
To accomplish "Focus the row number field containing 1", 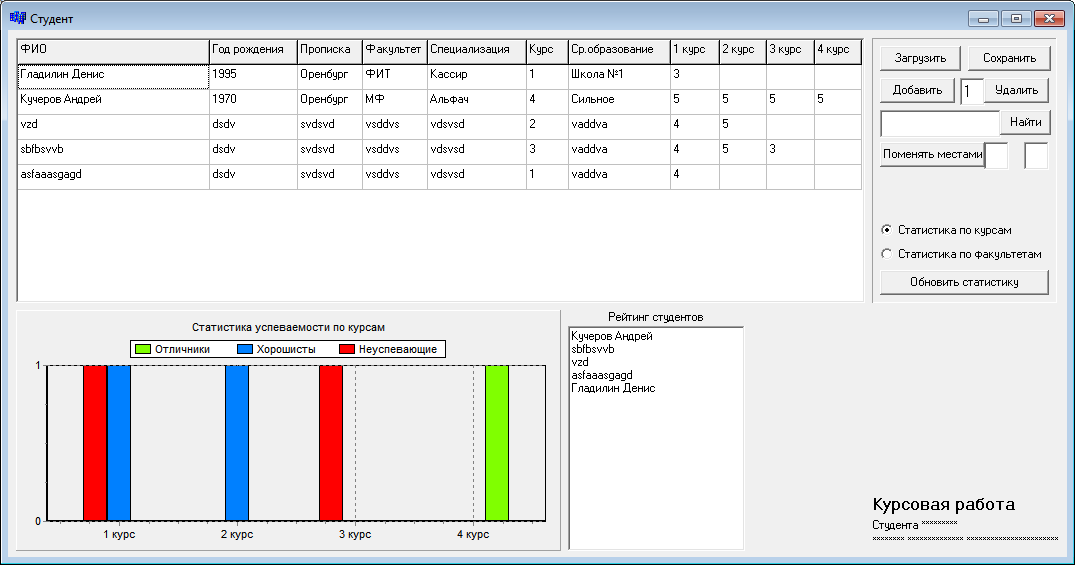I will [971, 91].
